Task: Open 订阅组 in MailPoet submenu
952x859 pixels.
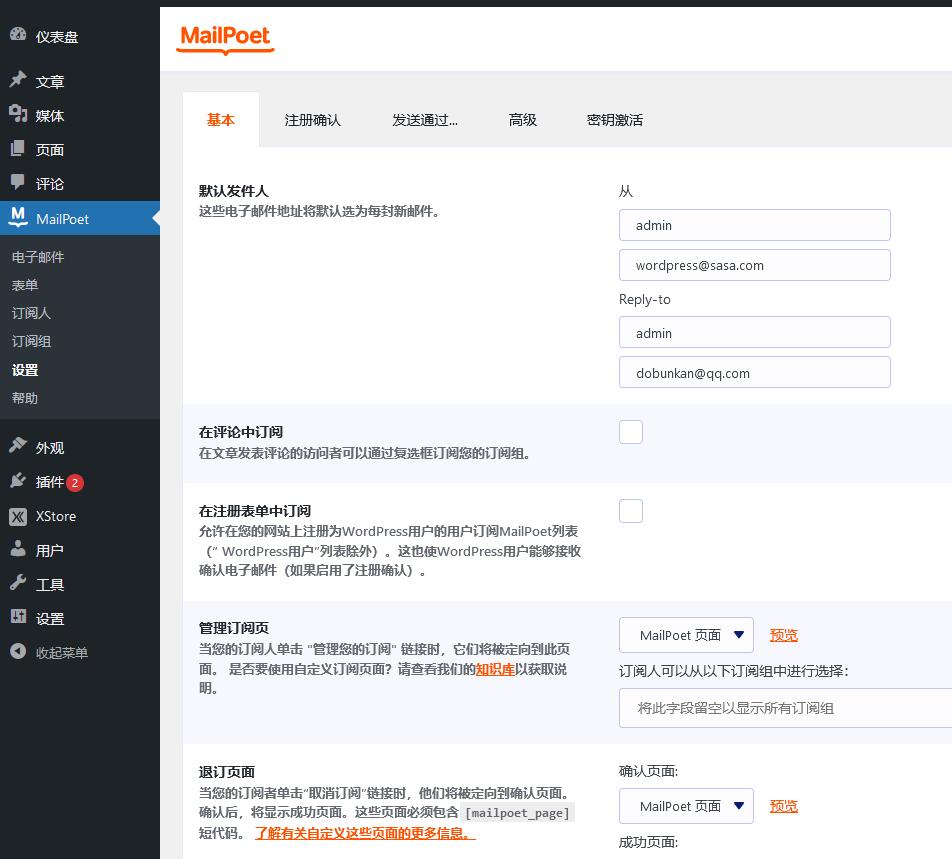Action: (x=31, y=341)
